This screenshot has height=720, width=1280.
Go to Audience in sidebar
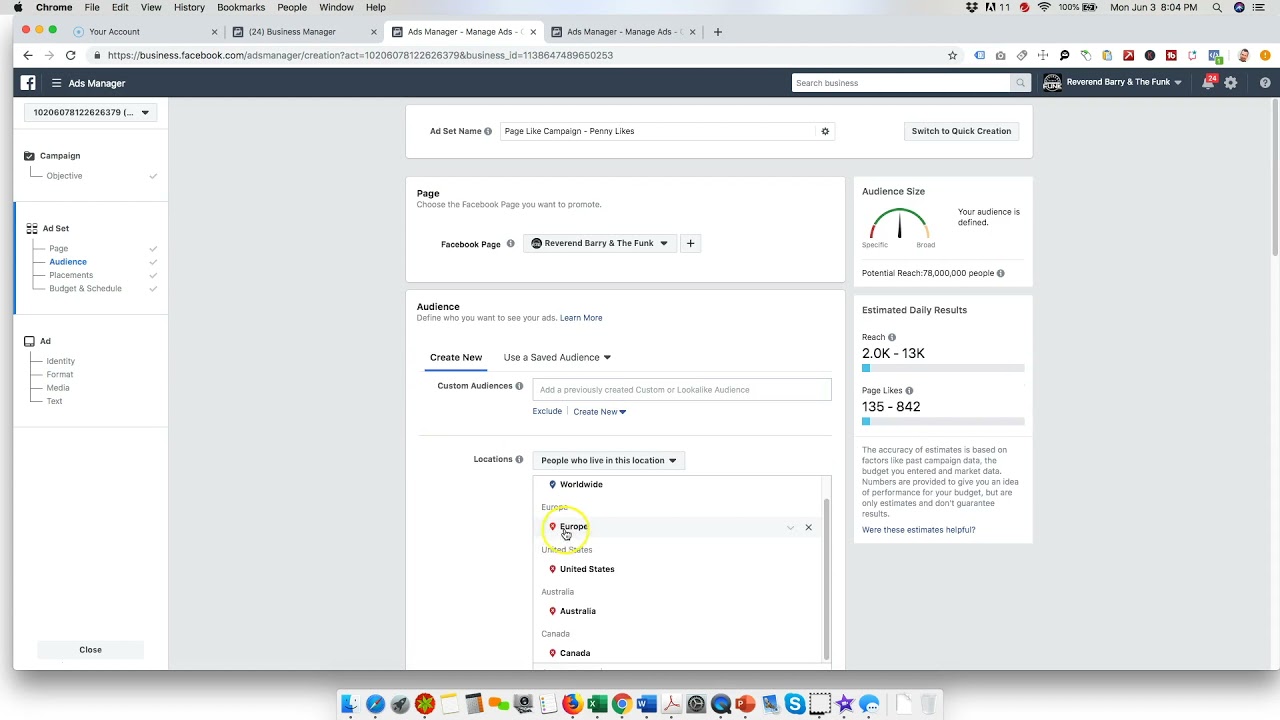click(x=68, y=262)
